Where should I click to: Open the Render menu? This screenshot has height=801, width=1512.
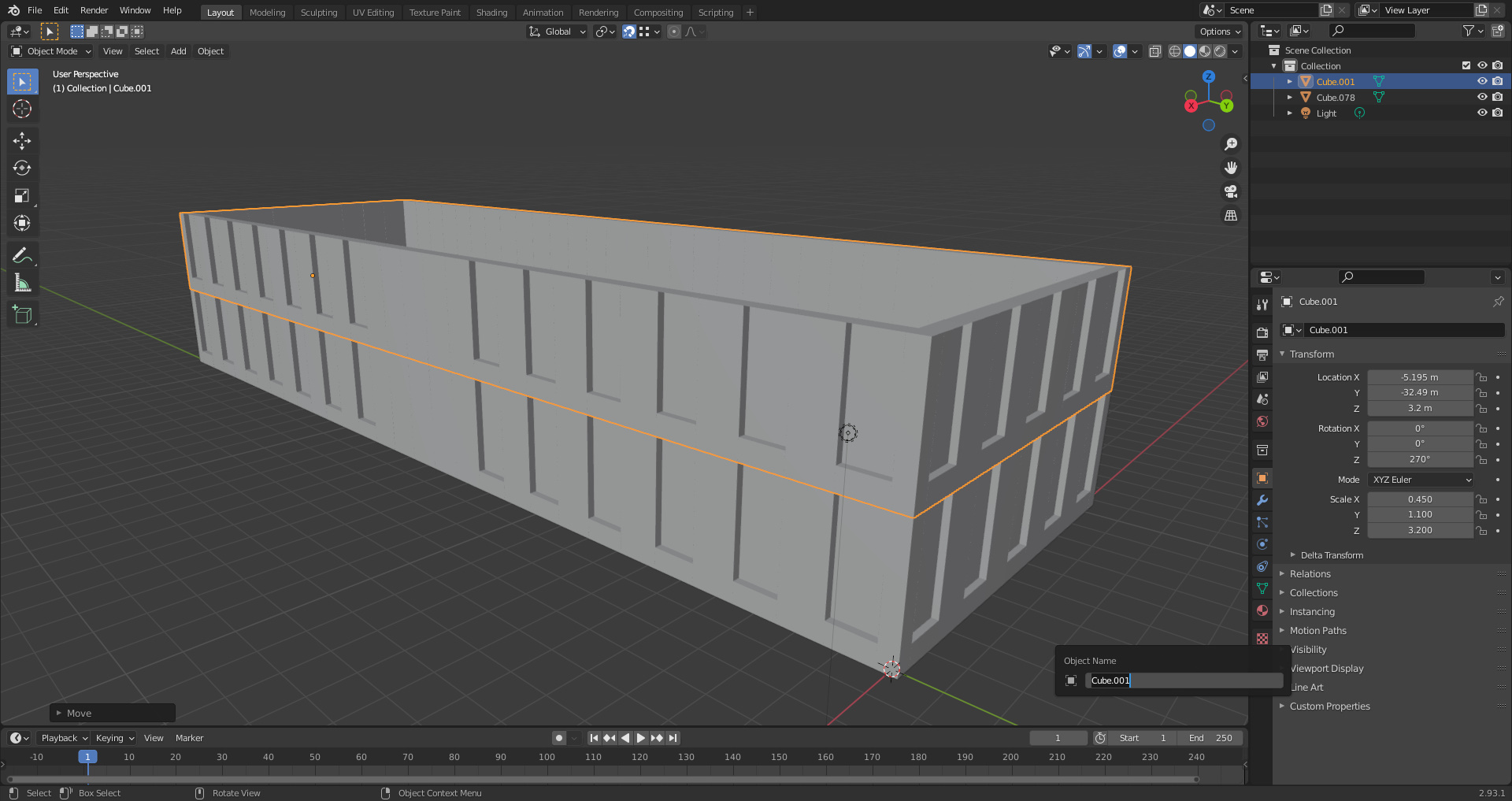pyautogui.click(x=94, y=10)
